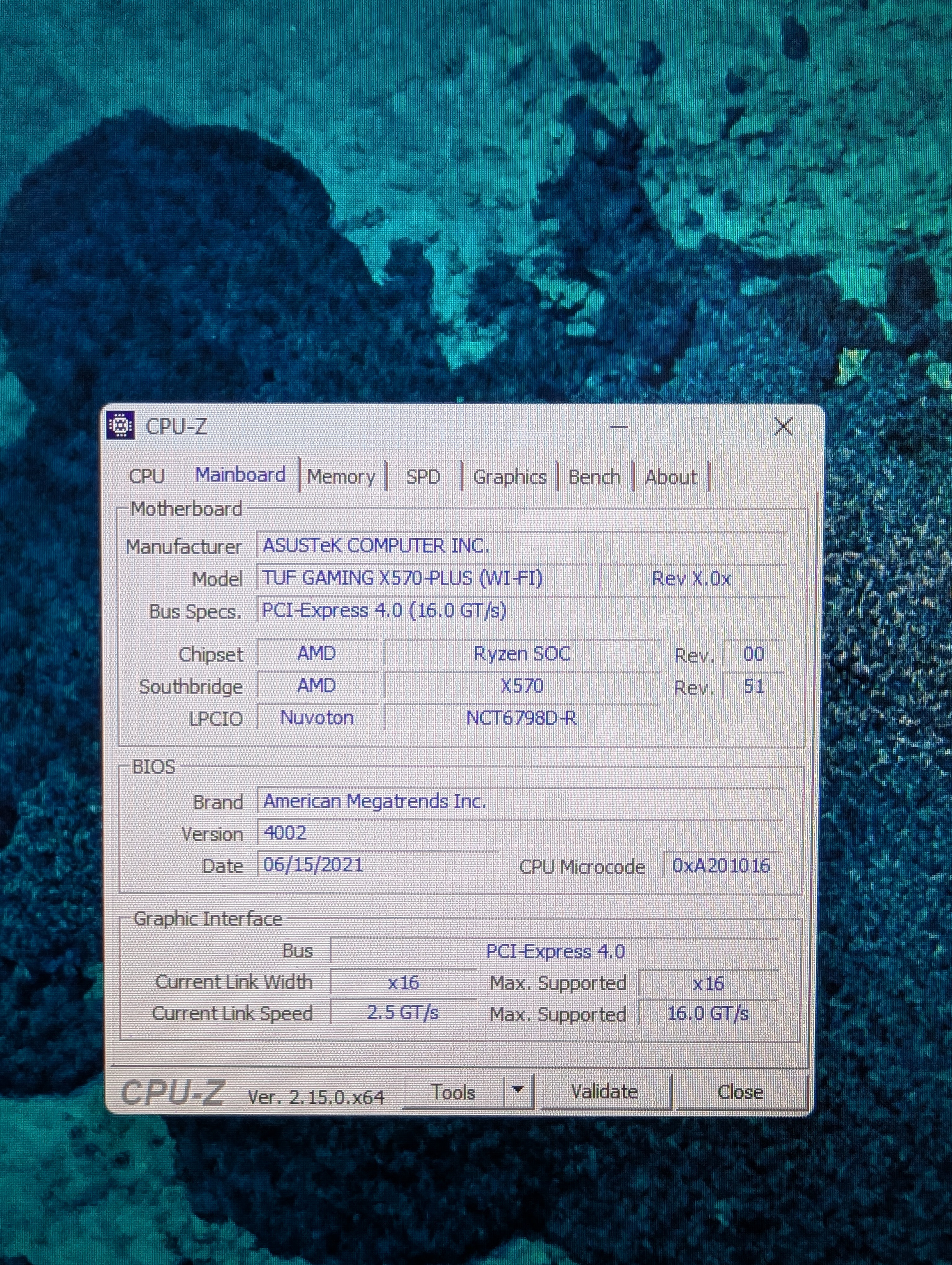Open the Graphics tab
The height and width of the screenshot is (1265, 952).
[510, 477]
